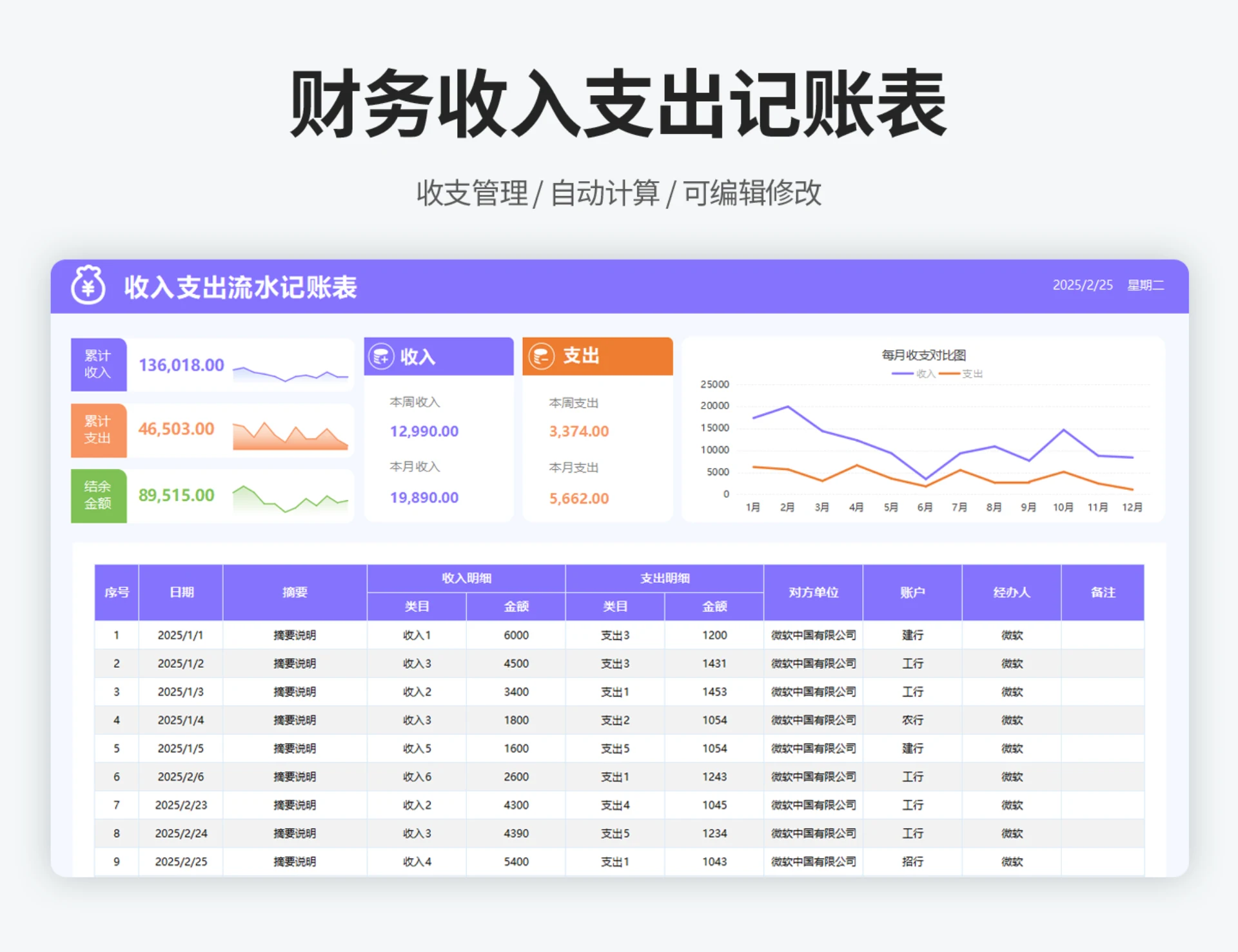The height and width of the screenshot is (952, 1238).
Task: Select the coin icon on the 收入 card
Action: click(x=382, y=355)
